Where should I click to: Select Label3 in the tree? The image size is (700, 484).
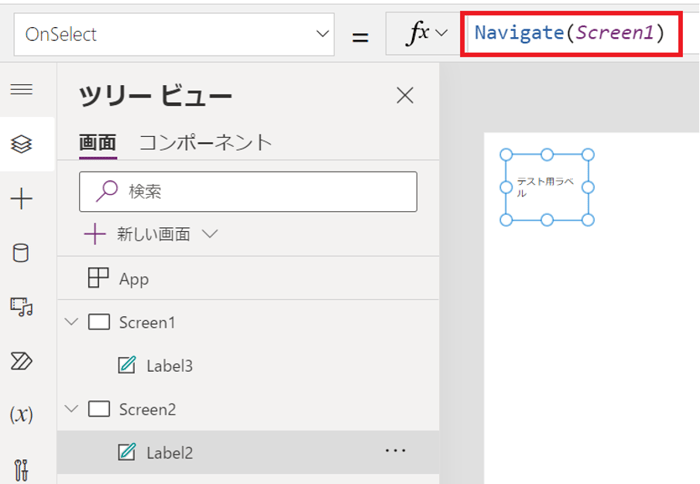[248, 365]
